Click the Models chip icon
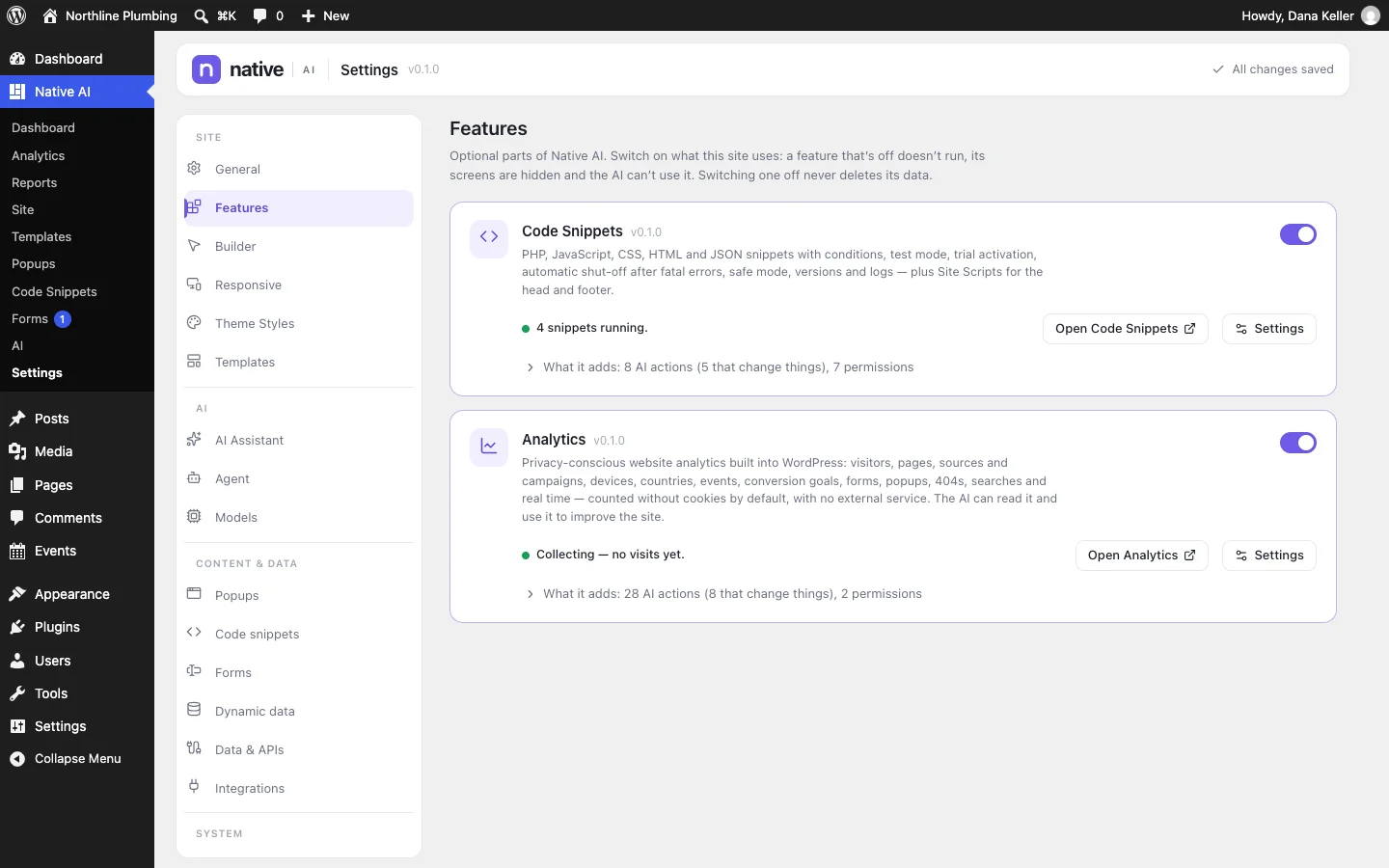This screenshot has width=1389, height=868. 194,517
